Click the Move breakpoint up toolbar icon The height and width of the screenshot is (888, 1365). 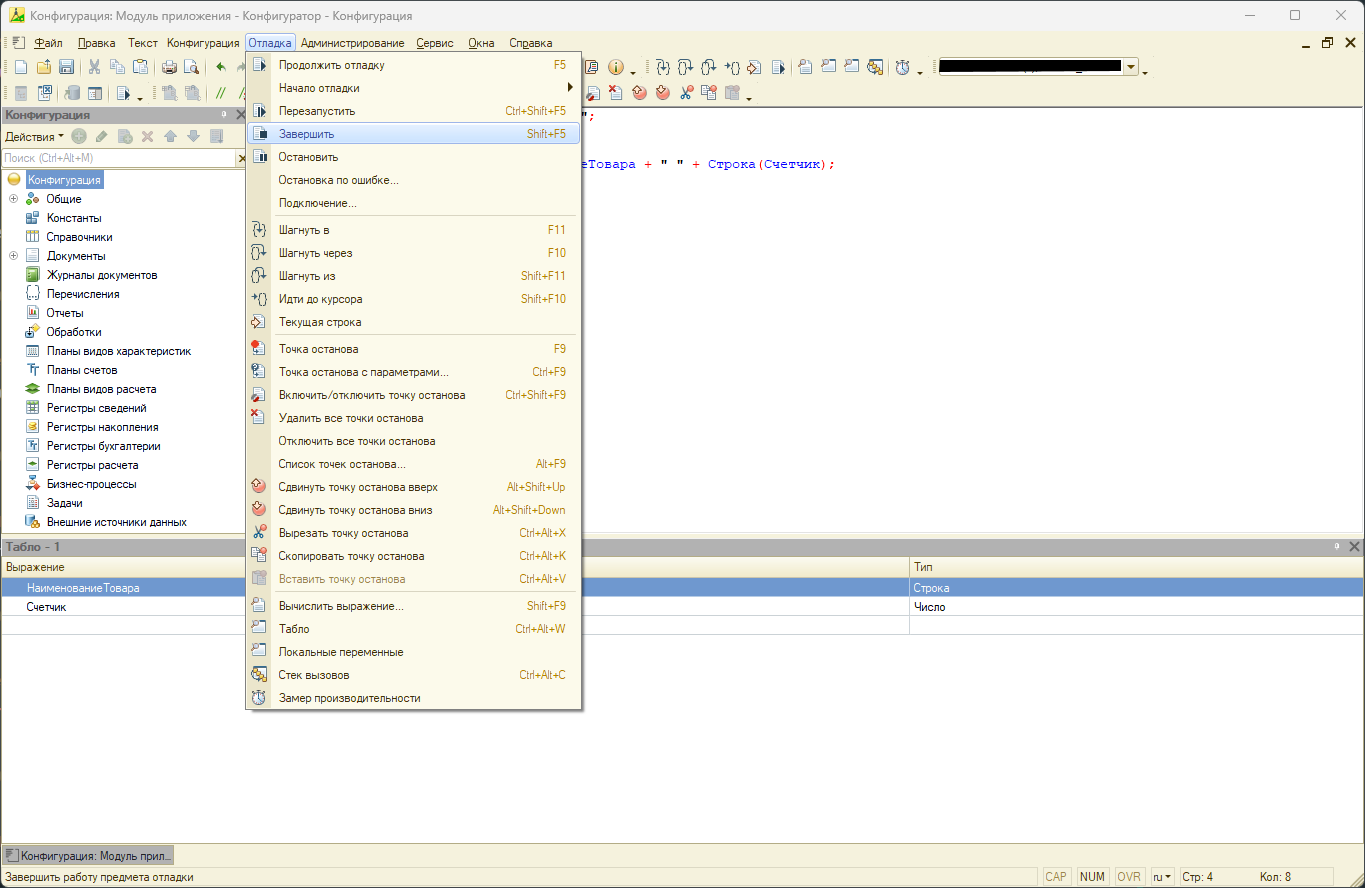click(x=639, y=93)
